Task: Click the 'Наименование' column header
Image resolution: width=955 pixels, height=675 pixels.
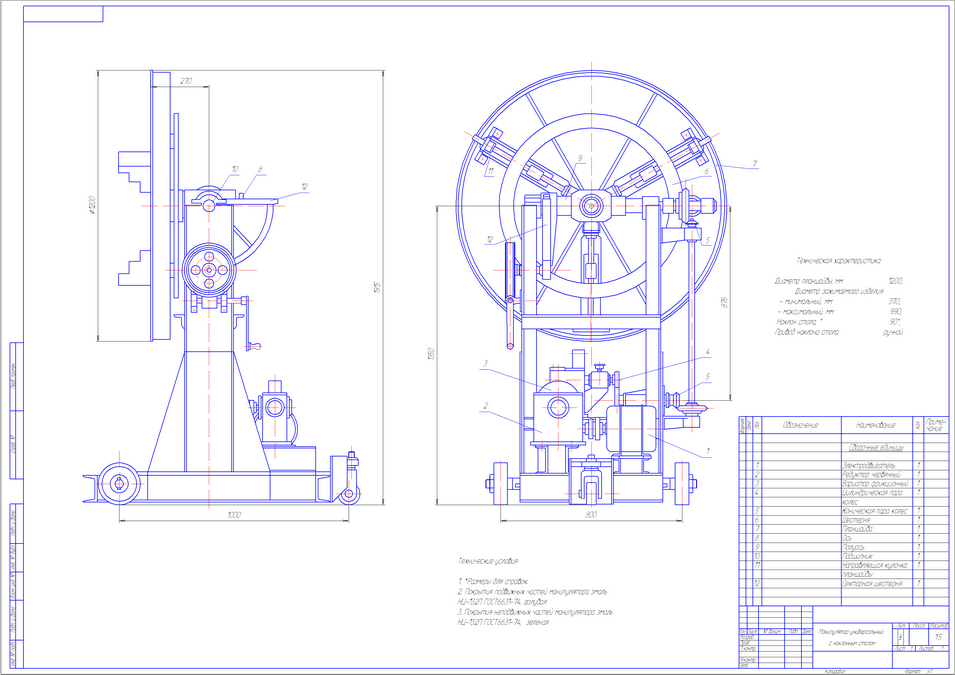Action: pos(875,425)
